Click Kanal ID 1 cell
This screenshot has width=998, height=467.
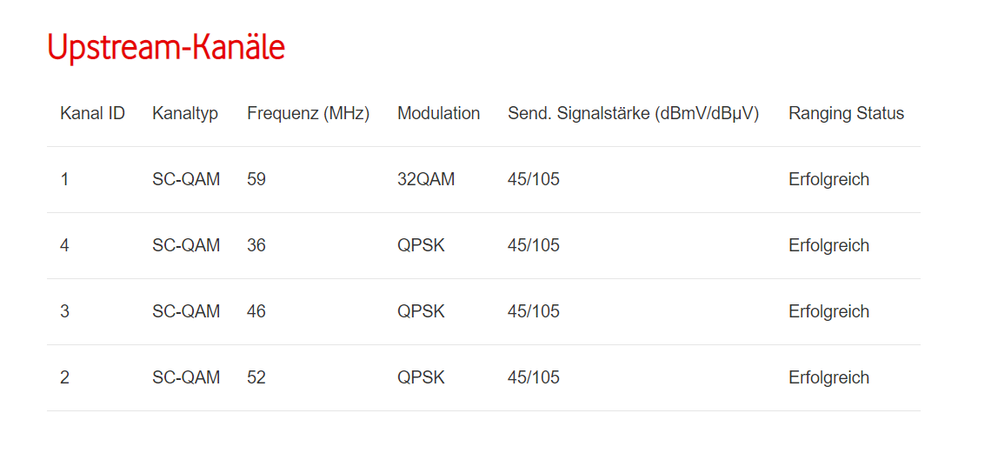point(65,180)
